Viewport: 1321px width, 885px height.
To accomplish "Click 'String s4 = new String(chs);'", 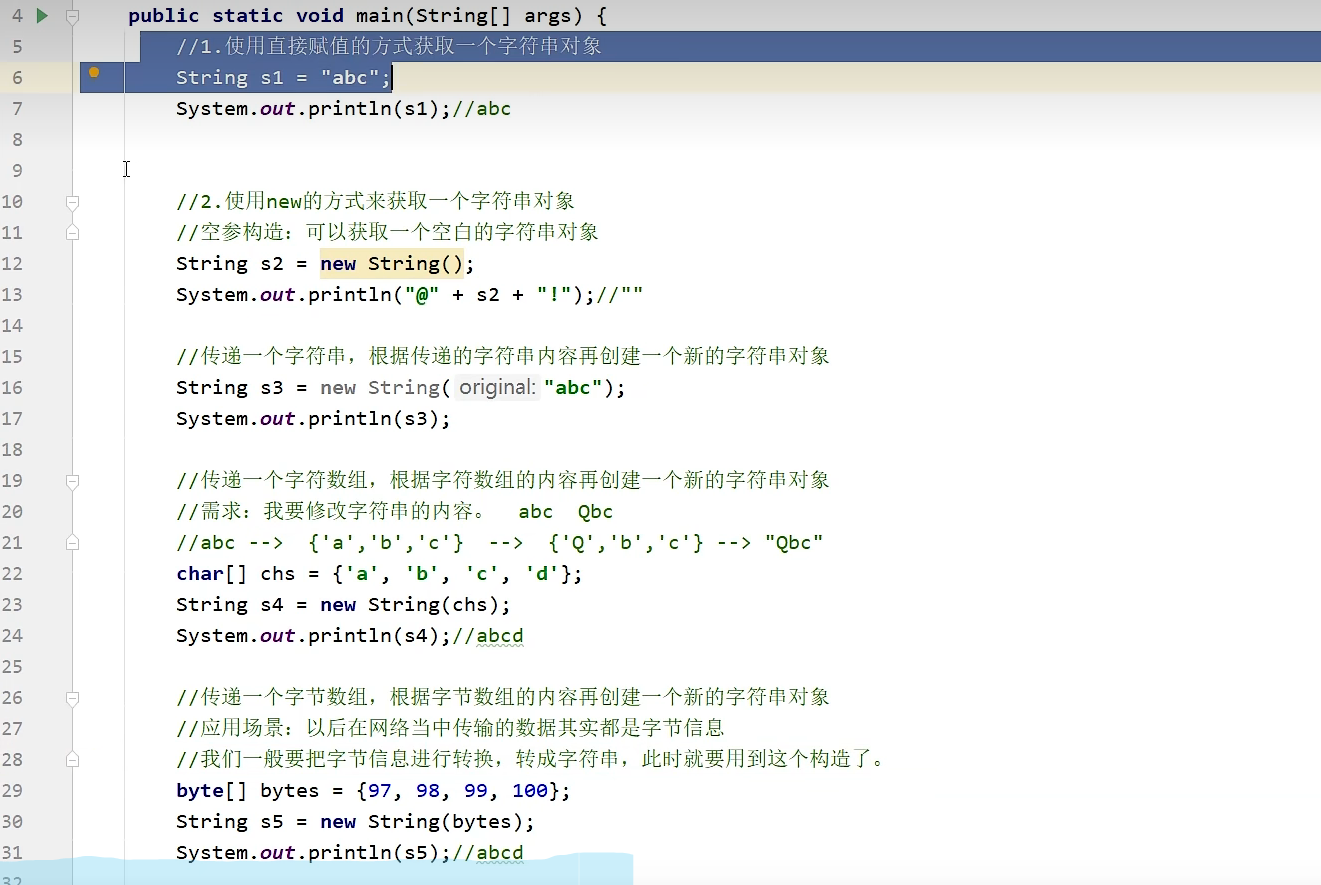I will [x=344, y=605].
